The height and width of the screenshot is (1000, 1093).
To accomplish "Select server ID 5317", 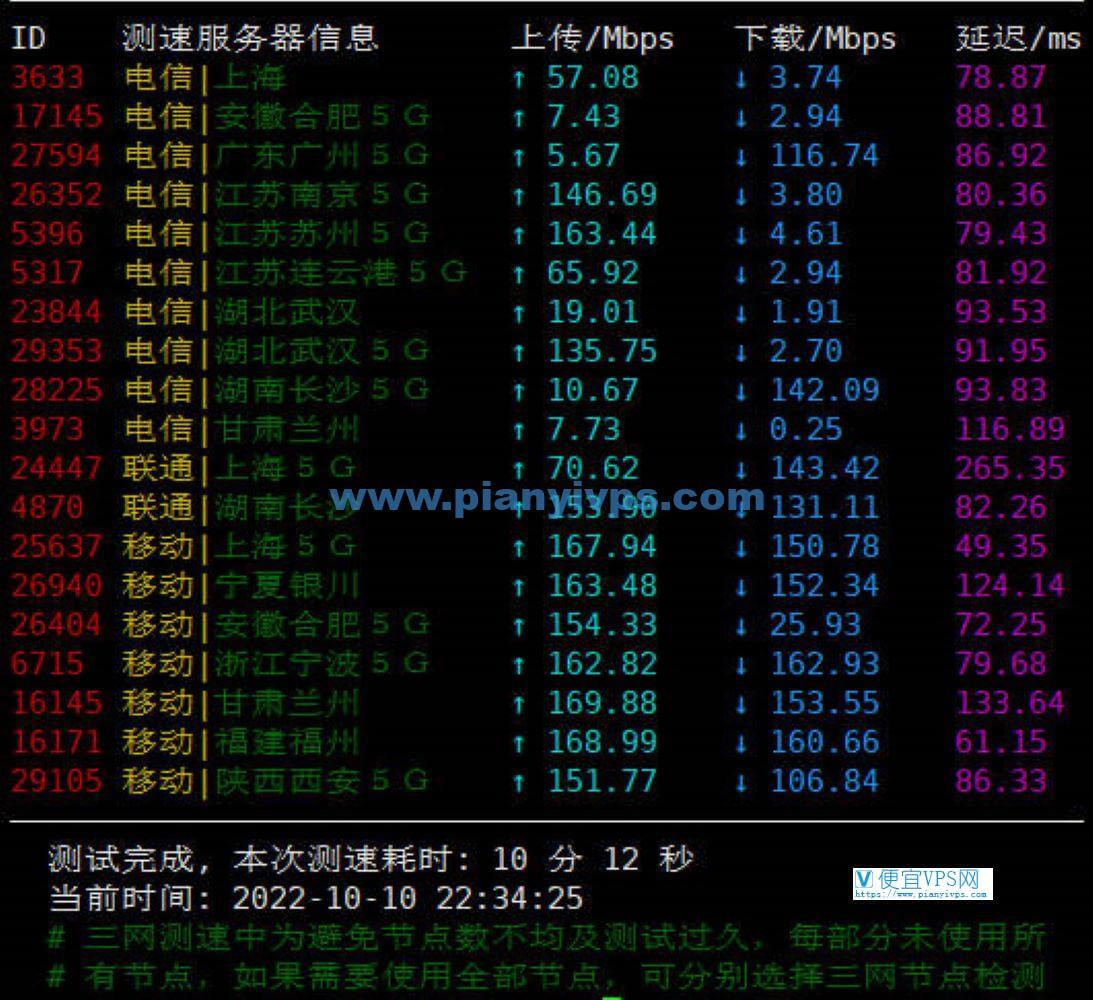I will click(47, 272).
